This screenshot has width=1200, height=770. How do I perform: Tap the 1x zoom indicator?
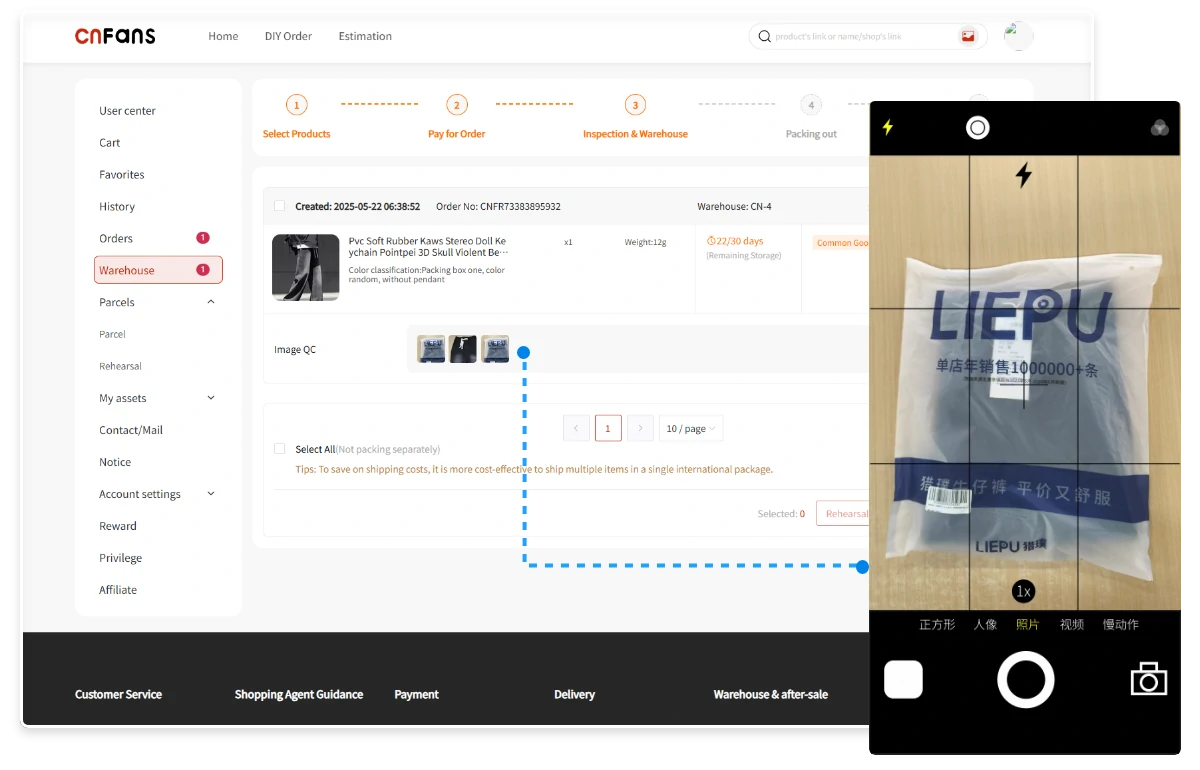[x=1023, y=591]
